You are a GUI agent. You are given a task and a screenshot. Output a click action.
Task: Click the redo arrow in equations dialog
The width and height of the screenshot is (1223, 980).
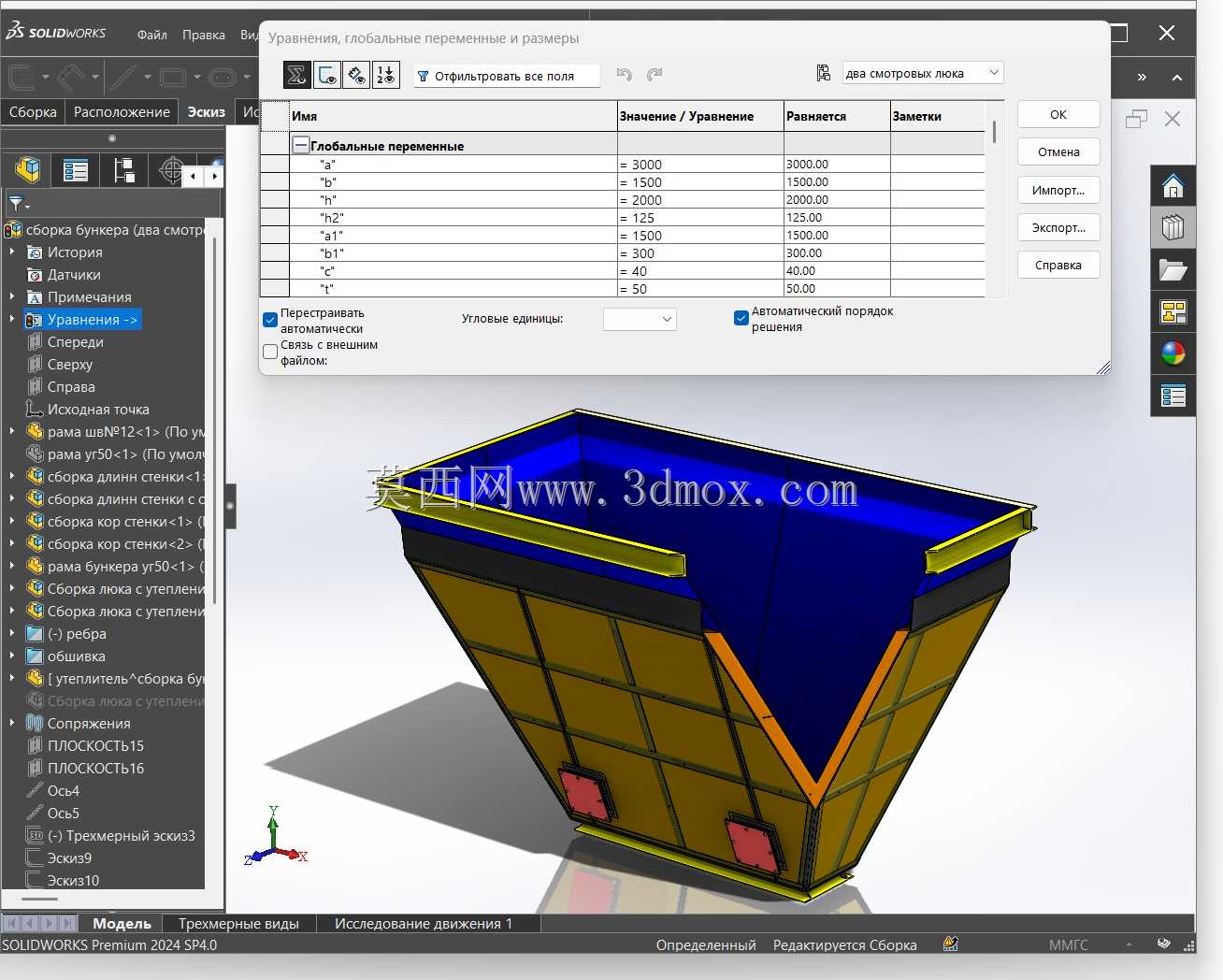[x=655, y=74]
